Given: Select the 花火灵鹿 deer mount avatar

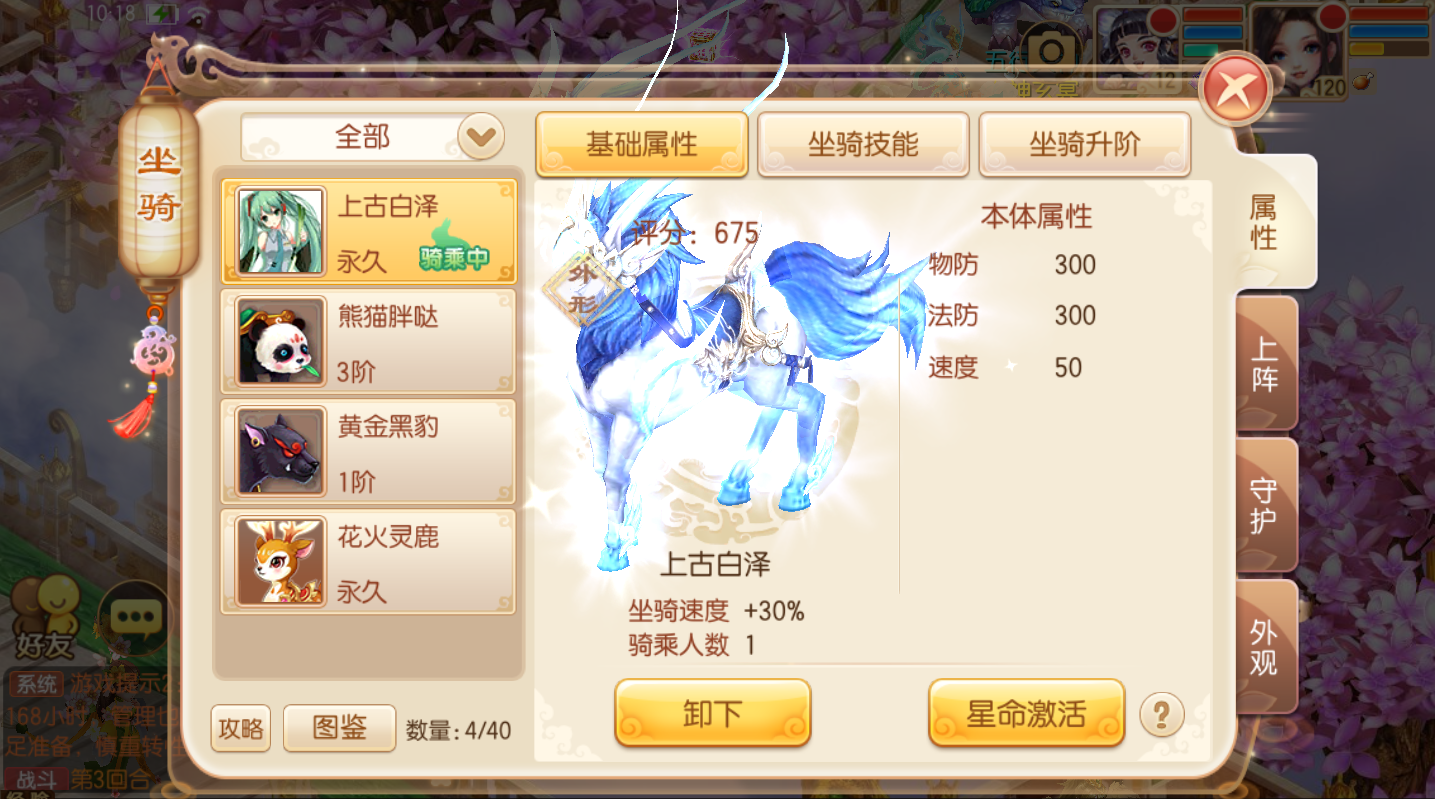Looking at the screenshot, I should click(x=281, y=560).
